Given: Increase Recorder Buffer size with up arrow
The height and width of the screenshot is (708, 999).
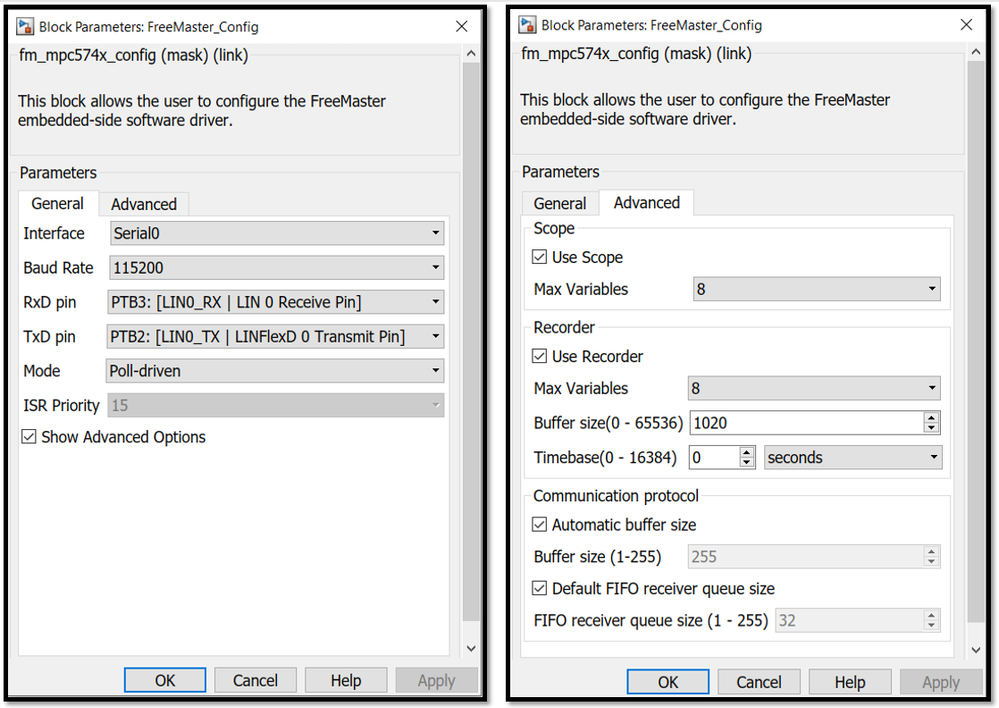Looking at the screenshot, I should 931,418.
